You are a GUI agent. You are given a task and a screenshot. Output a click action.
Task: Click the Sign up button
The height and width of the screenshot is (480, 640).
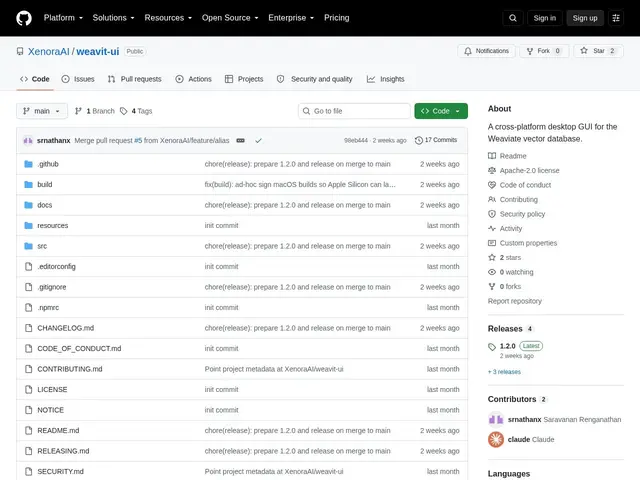(x=585, y=18)
